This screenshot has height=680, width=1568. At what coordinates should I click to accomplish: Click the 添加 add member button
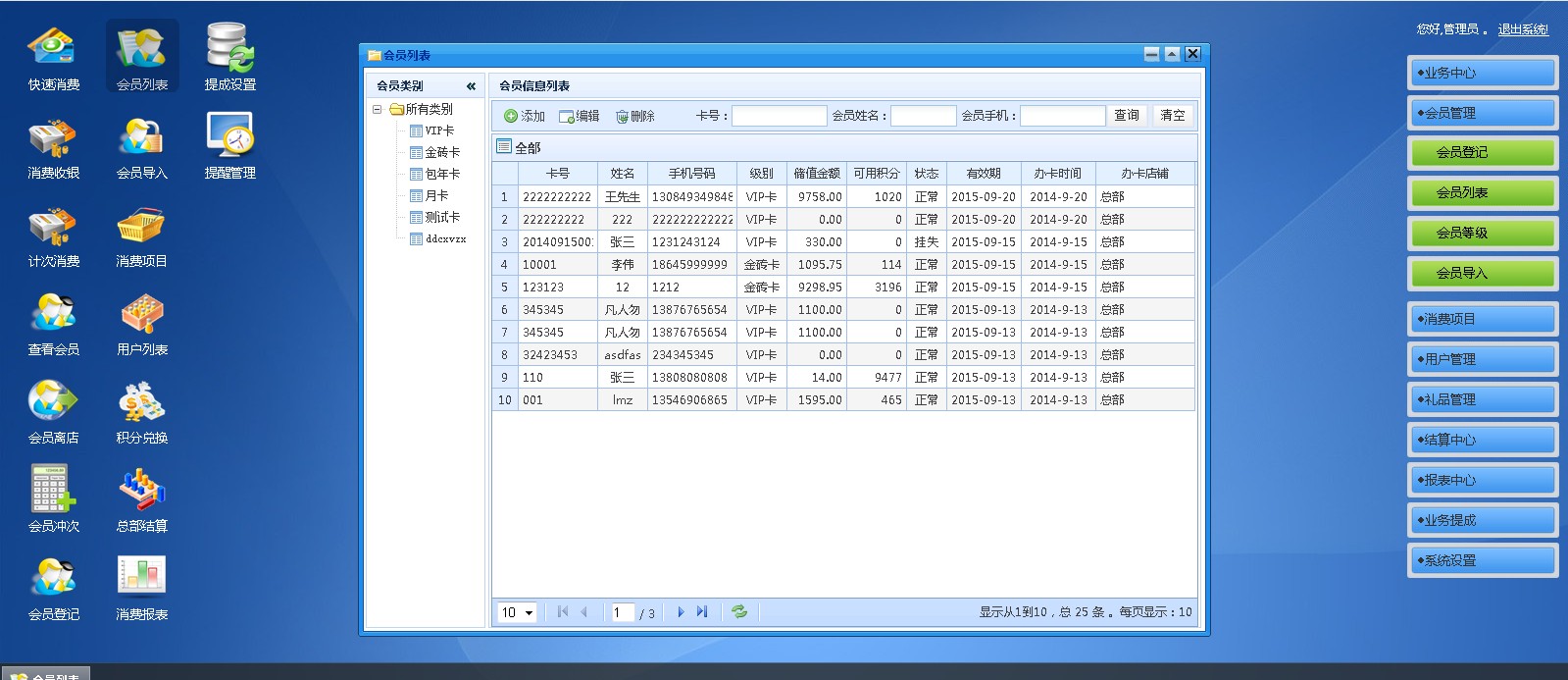tap(525, 116)
